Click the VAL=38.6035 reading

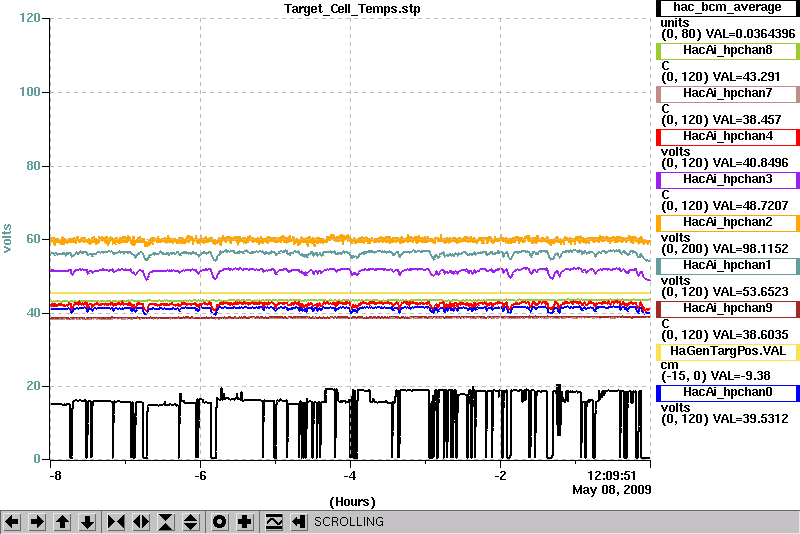751,335
